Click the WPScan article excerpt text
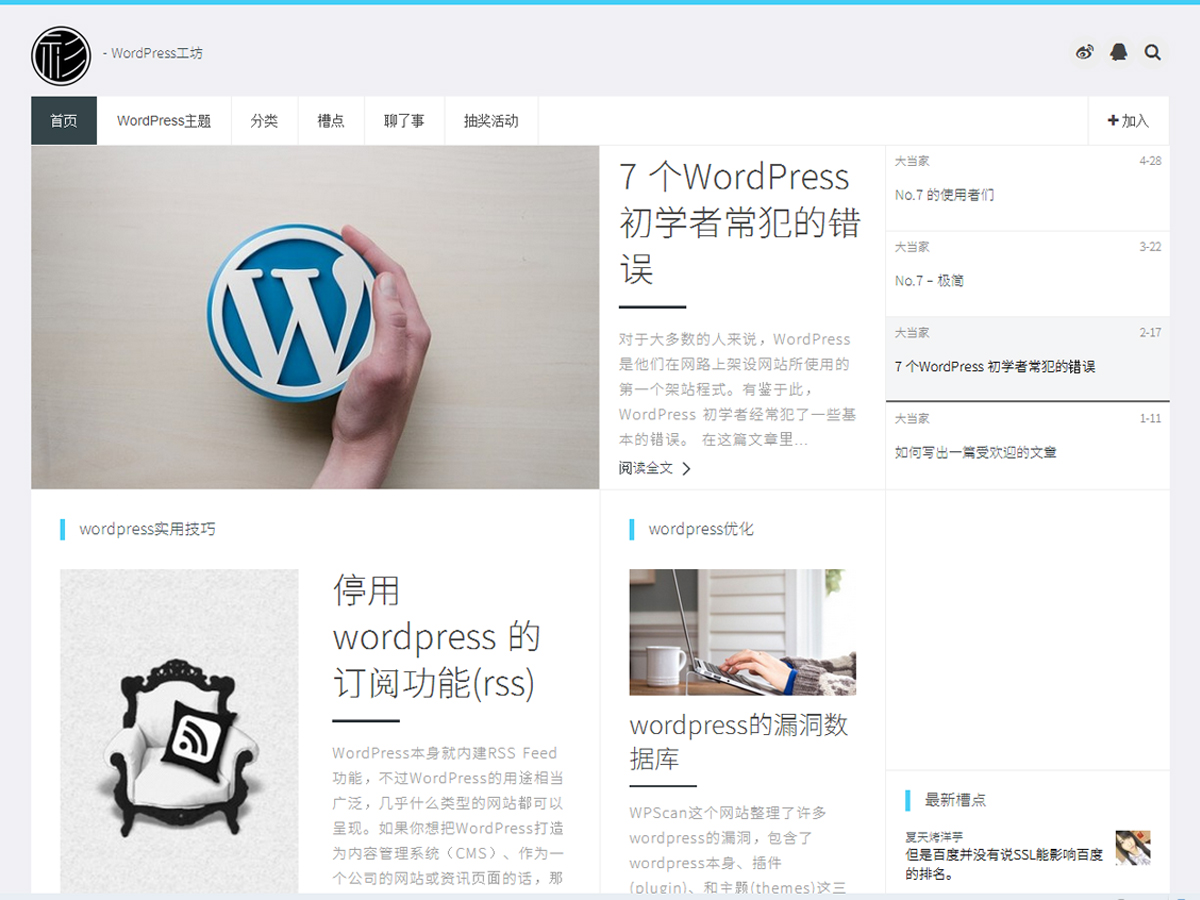 pos(738,850)
